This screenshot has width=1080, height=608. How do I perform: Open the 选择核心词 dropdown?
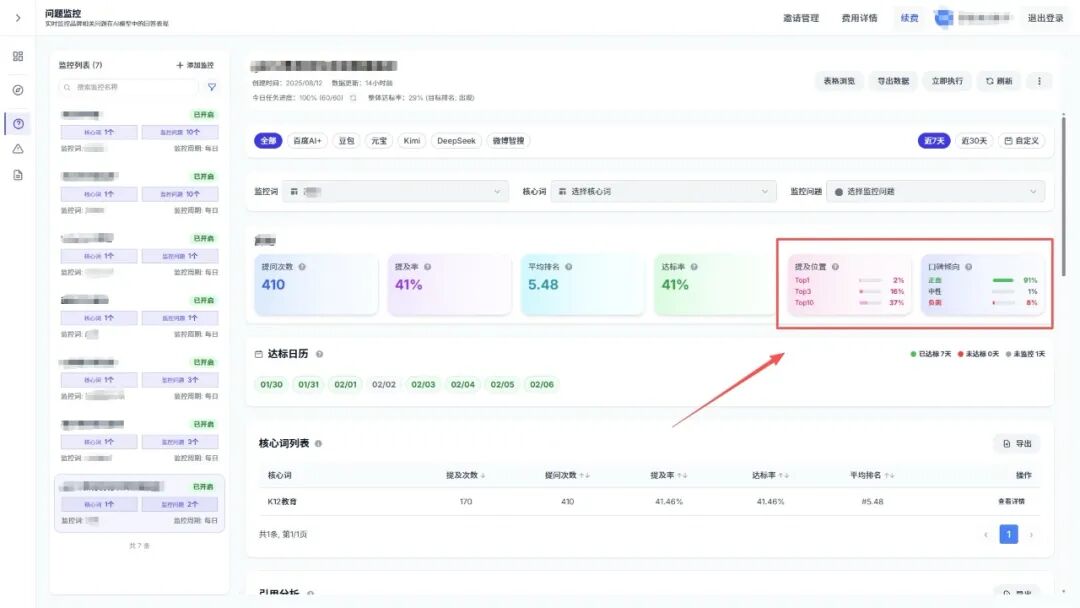pyautogui.click(x=663, y=191)
